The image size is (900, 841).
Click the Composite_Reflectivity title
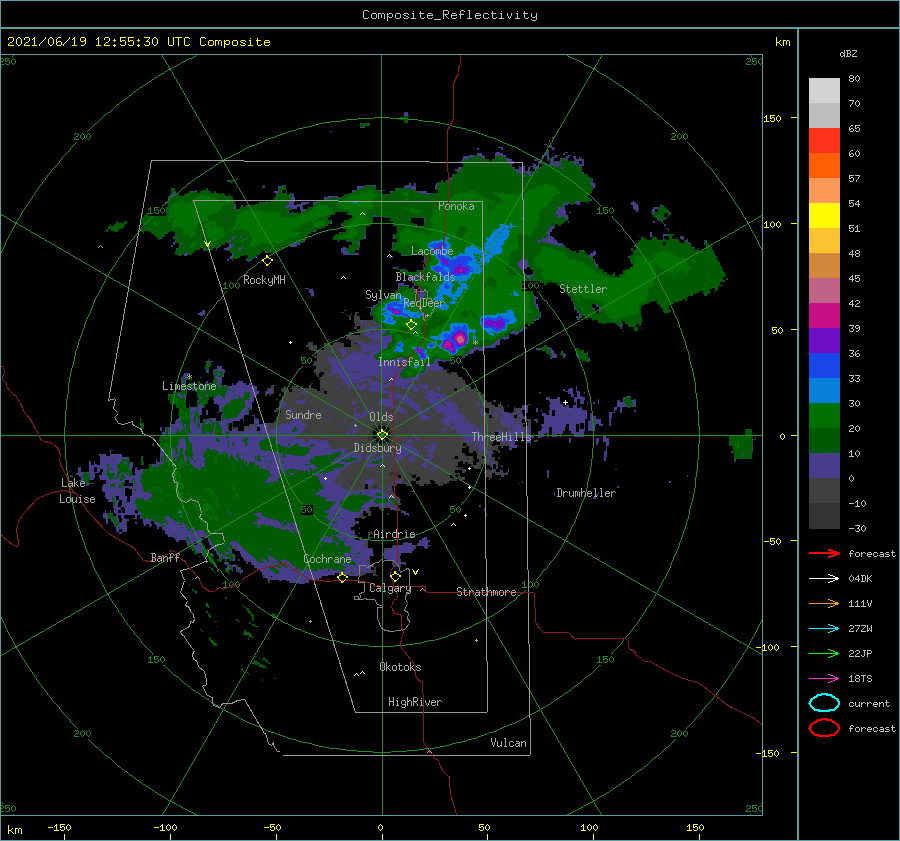449,15
